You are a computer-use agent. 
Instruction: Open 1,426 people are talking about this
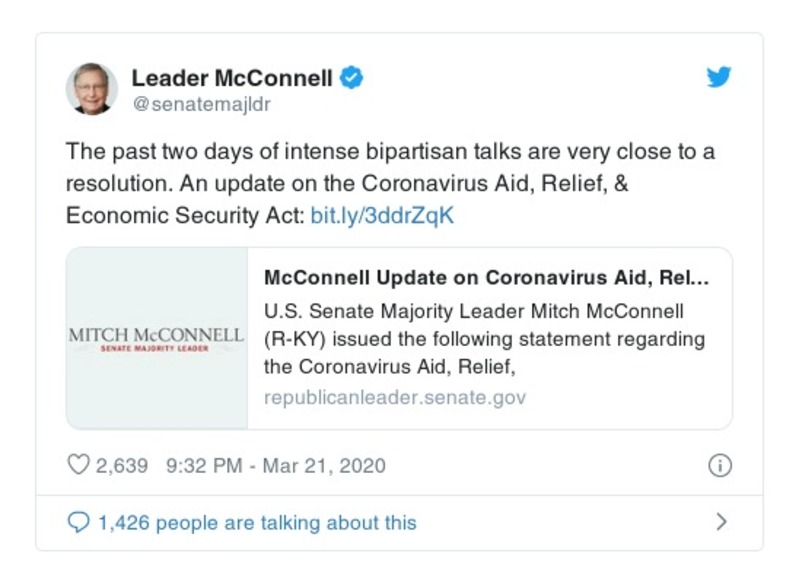coord(256,522)
